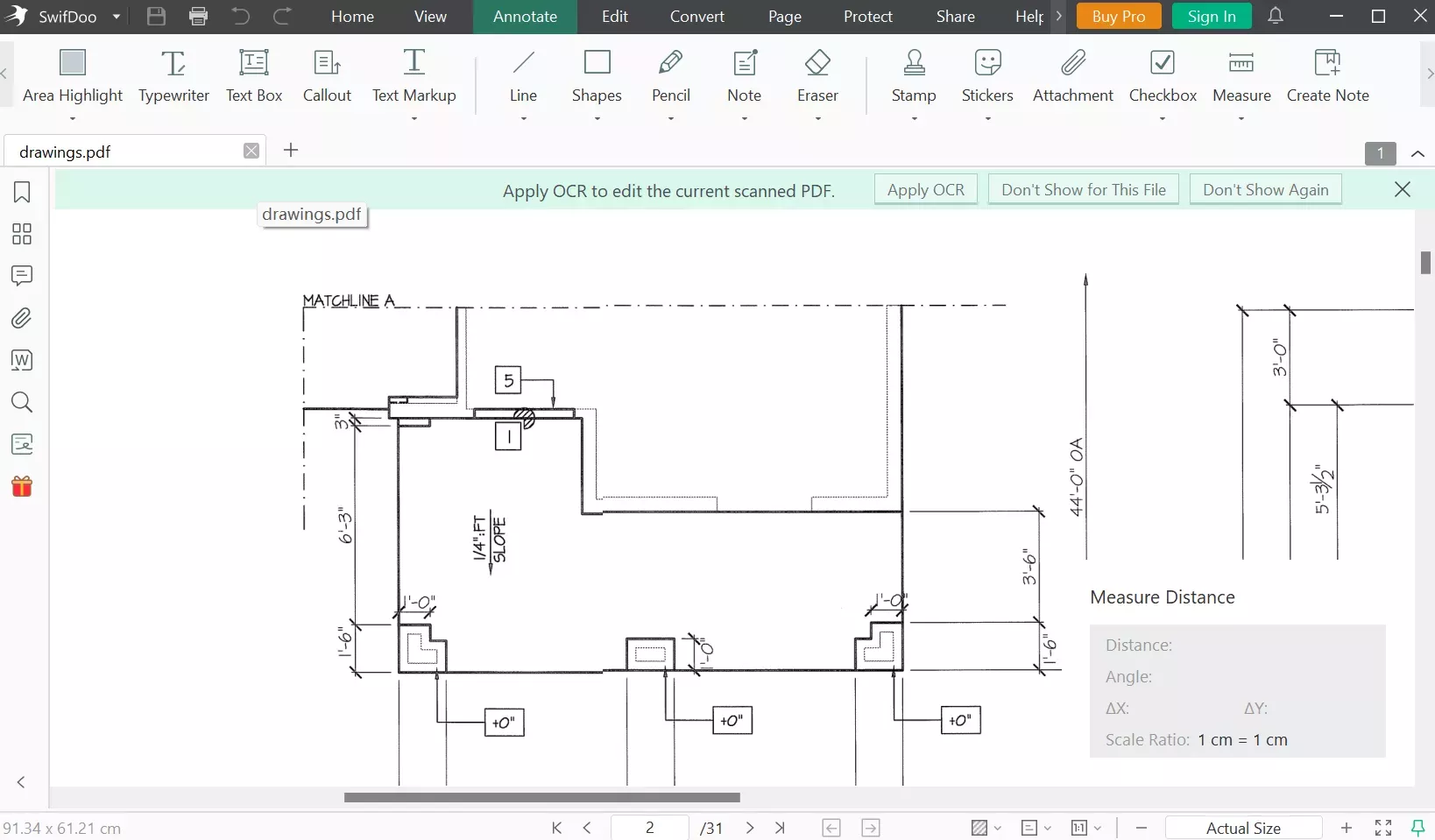Viewport: 1435px width, 840px height.
Task: Collapse the annotation toolbar with the chevron
Action: [x=1418, y=153]
